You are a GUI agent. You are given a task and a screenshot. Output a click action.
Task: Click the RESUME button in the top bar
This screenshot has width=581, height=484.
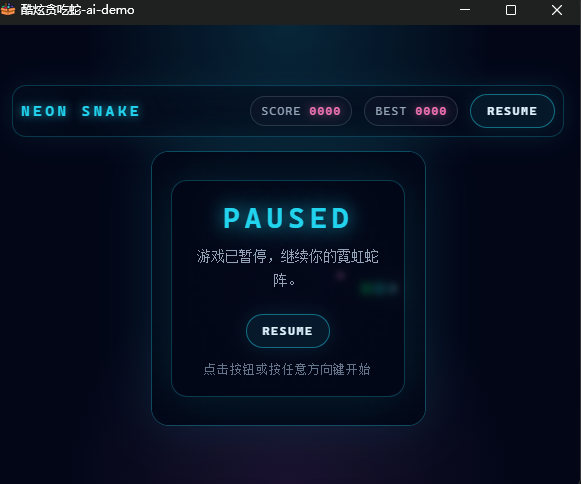[x=512, y=111]
